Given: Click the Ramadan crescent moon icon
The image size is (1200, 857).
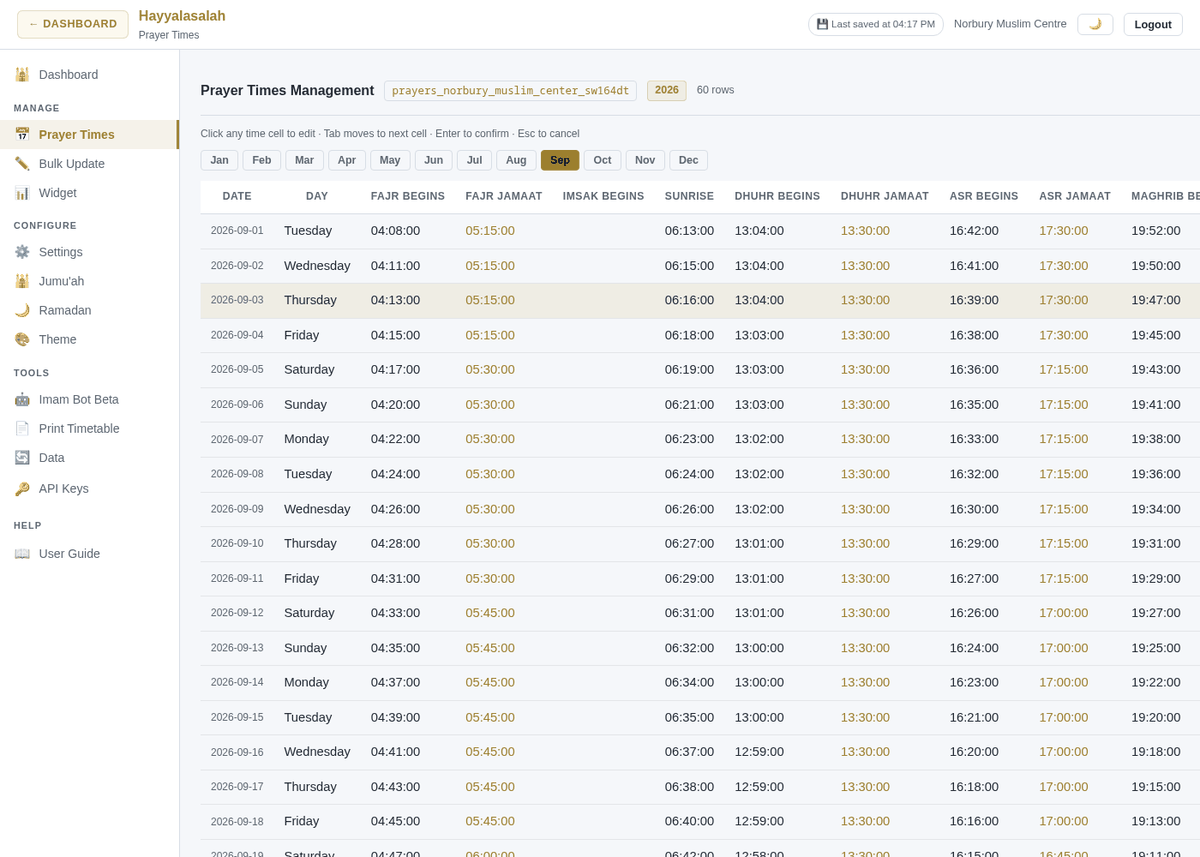Looking at the screenshot, I should coord(22,310).
